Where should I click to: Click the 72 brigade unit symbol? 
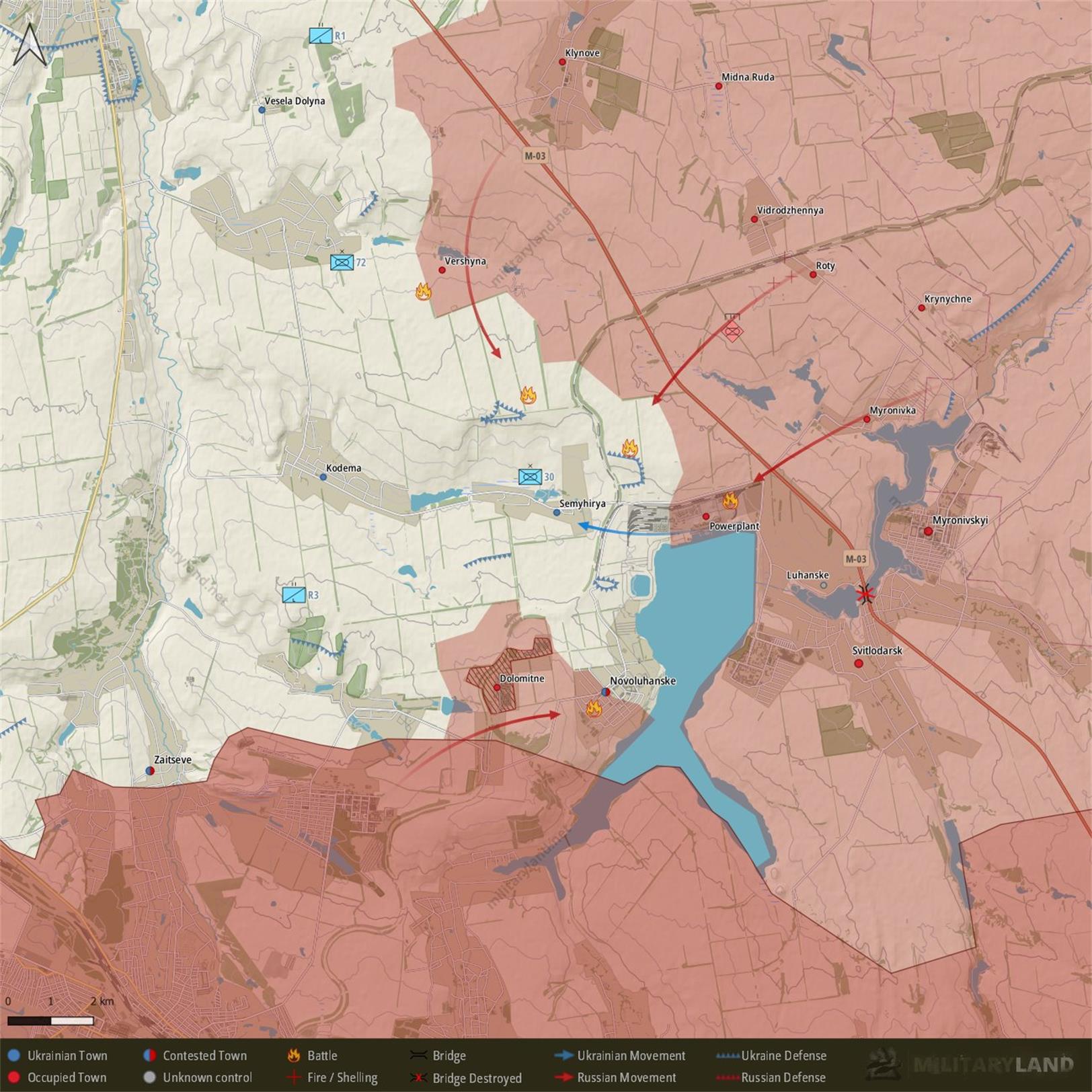[342, 262]
